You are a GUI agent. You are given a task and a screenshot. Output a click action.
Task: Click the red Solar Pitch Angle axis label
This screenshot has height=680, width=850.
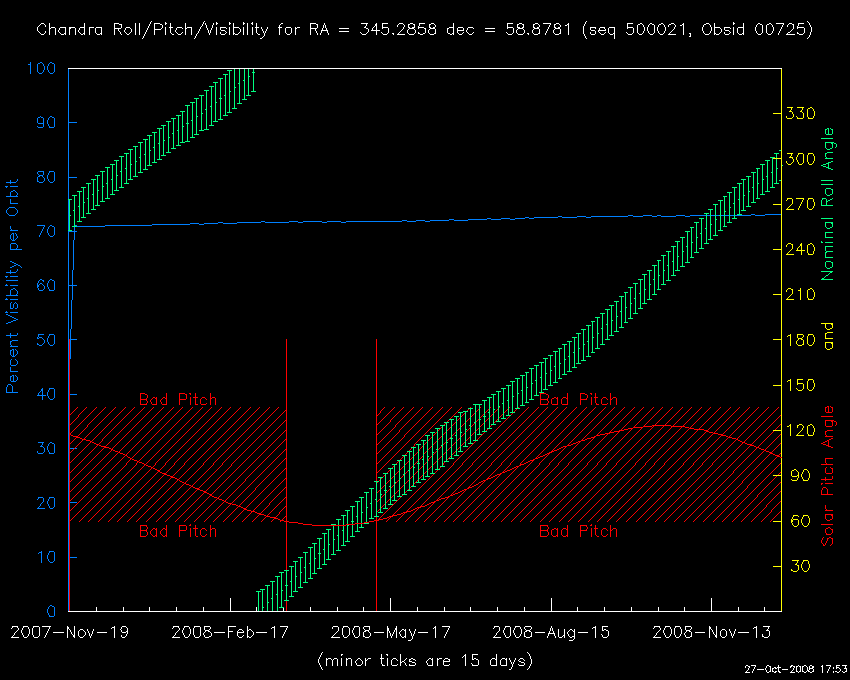(x=828, y=476)
